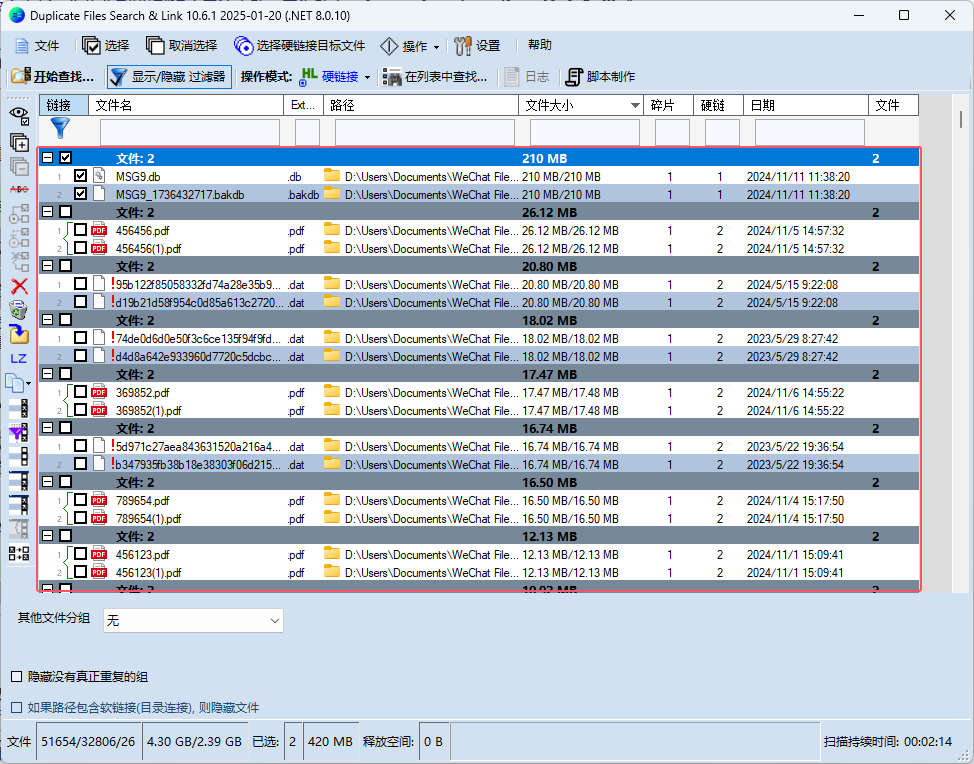The image size is (974, 764).
Task: Click the strikethrough ABC icon
Action: [19, 189]
